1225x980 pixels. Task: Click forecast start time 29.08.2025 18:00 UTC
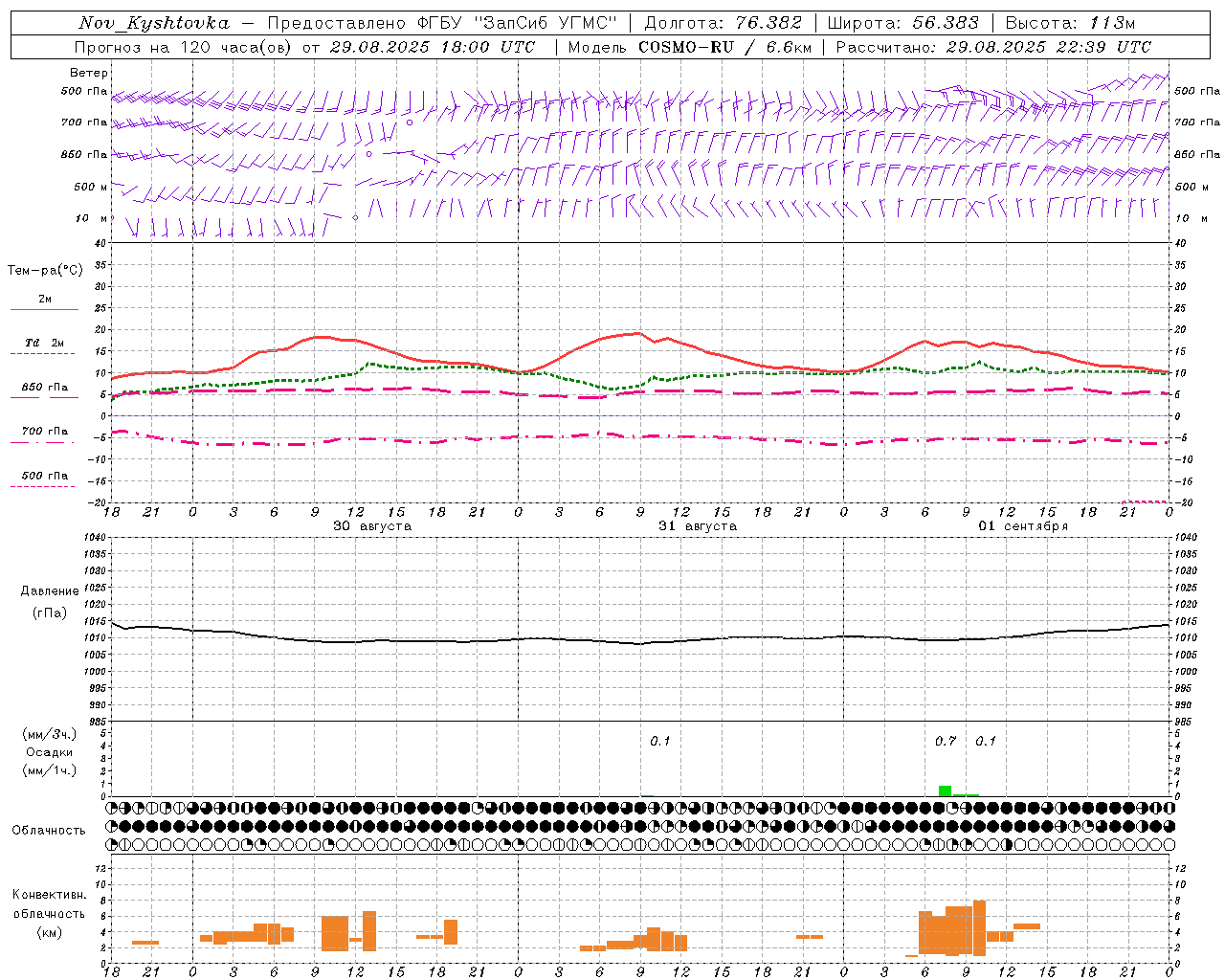(x=432, y=47)
